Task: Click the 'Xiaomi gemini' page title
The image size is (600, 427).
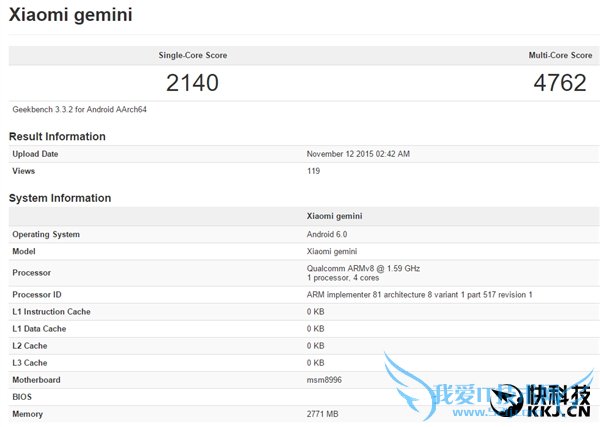Action: tap(70, 15)
